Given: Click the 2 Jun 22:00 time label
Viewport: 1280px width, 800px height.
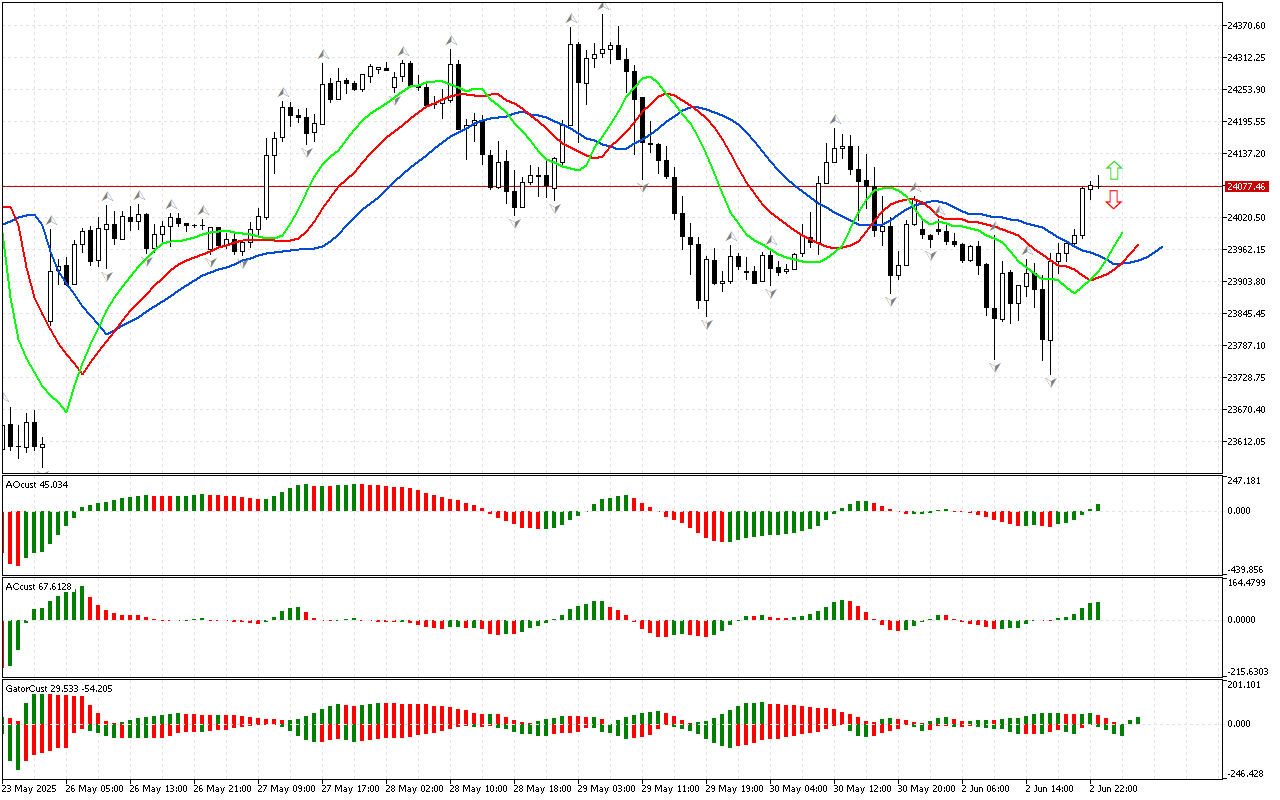Looking at the screenshot, I should (x=1114, y=788).
